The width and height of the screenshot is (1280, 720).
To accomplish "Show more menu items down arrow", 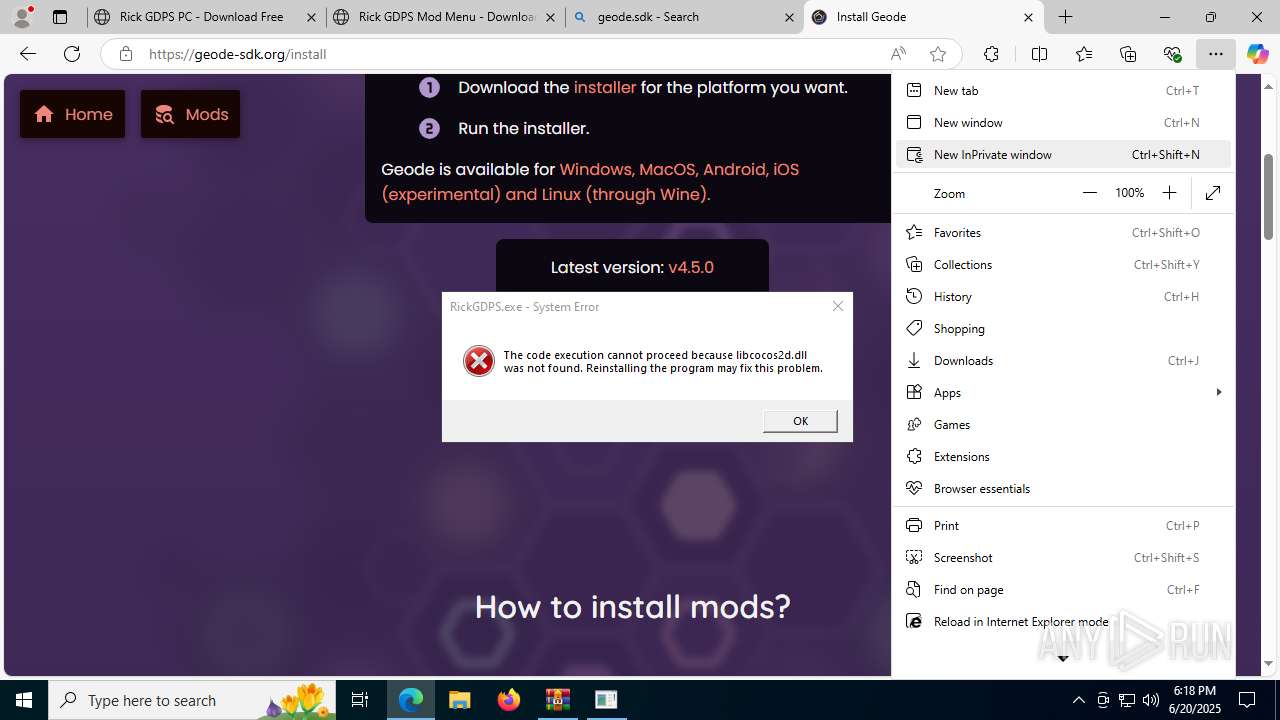I will click(1063, 658).
